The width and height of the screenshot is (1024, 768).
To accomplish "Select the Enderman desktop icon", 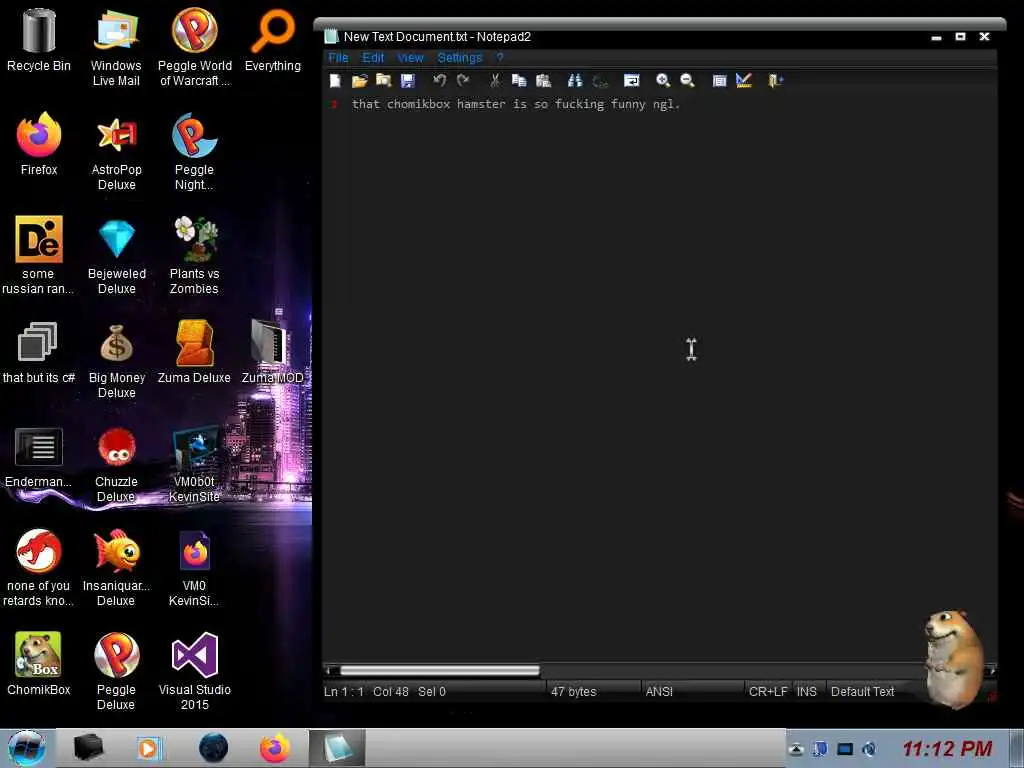I will click(x=39, y=457).
